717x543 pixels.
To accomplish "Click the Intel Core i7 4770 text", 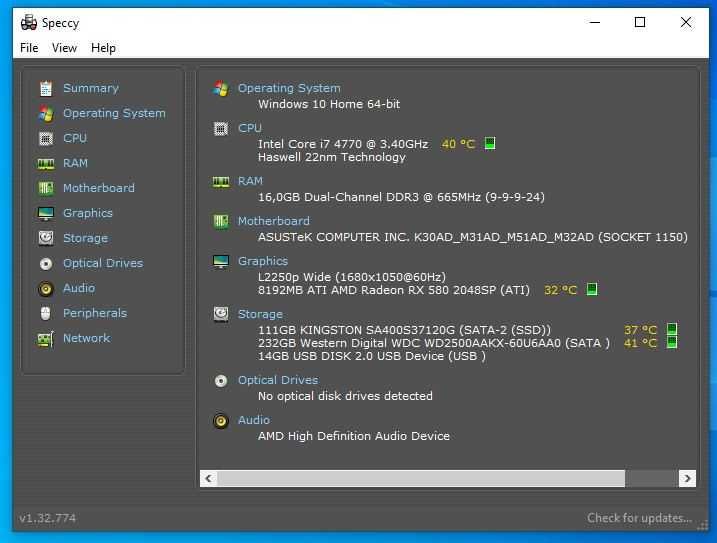I will (x=343, y=144).
